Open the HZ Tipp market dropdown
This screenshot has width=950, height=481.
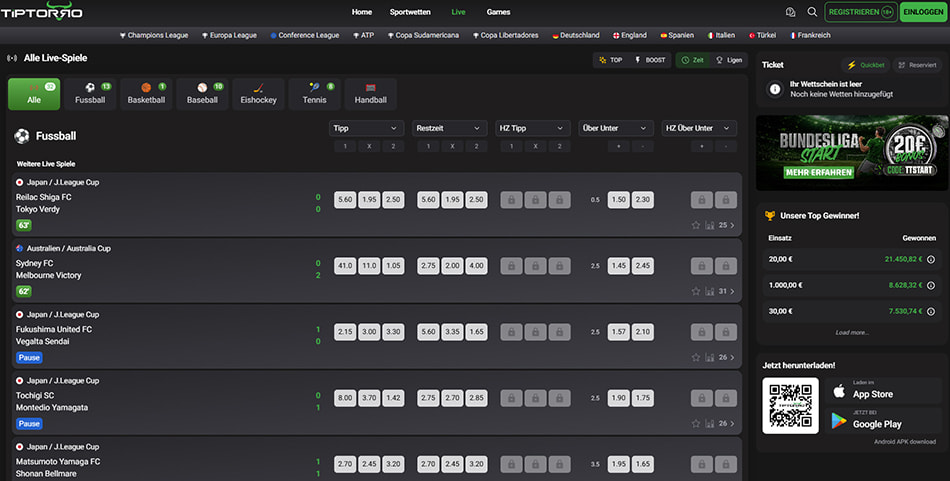pos(532,128)
